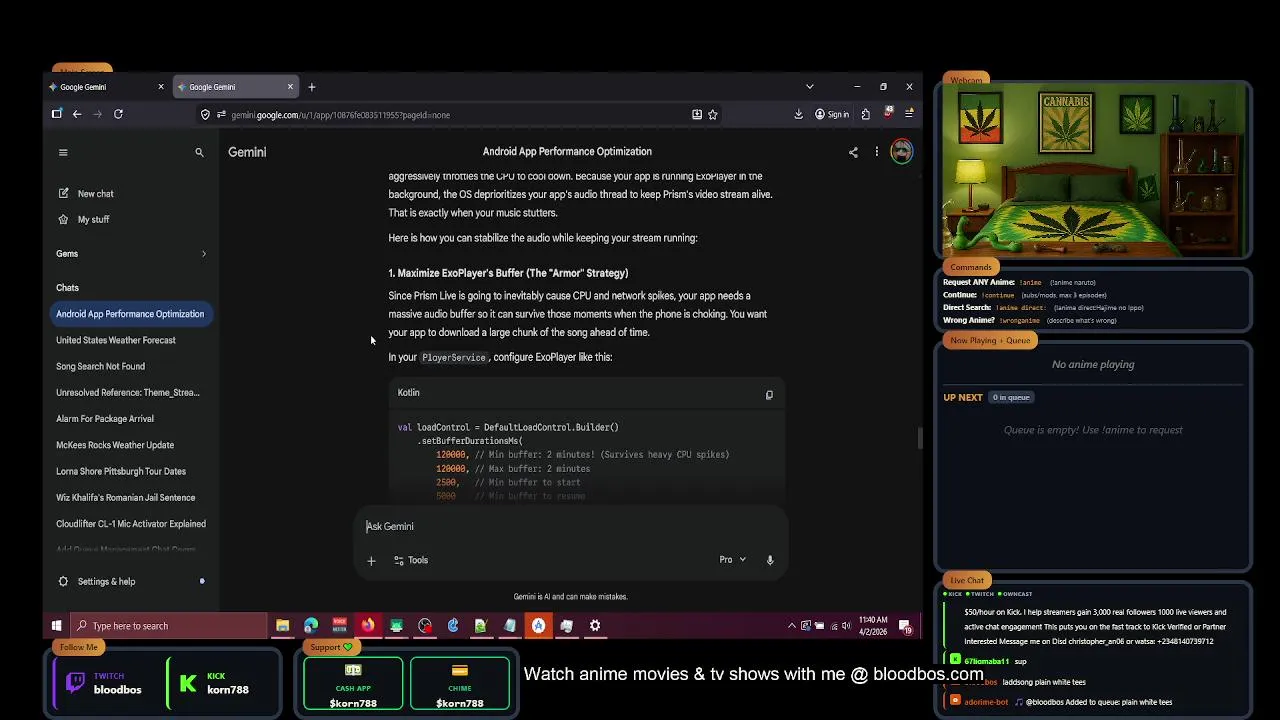Image resolution: width=1280 pixels, height=720 pixels.
Task: Close the first Google Gemini tab
Action: click(160, 87)
